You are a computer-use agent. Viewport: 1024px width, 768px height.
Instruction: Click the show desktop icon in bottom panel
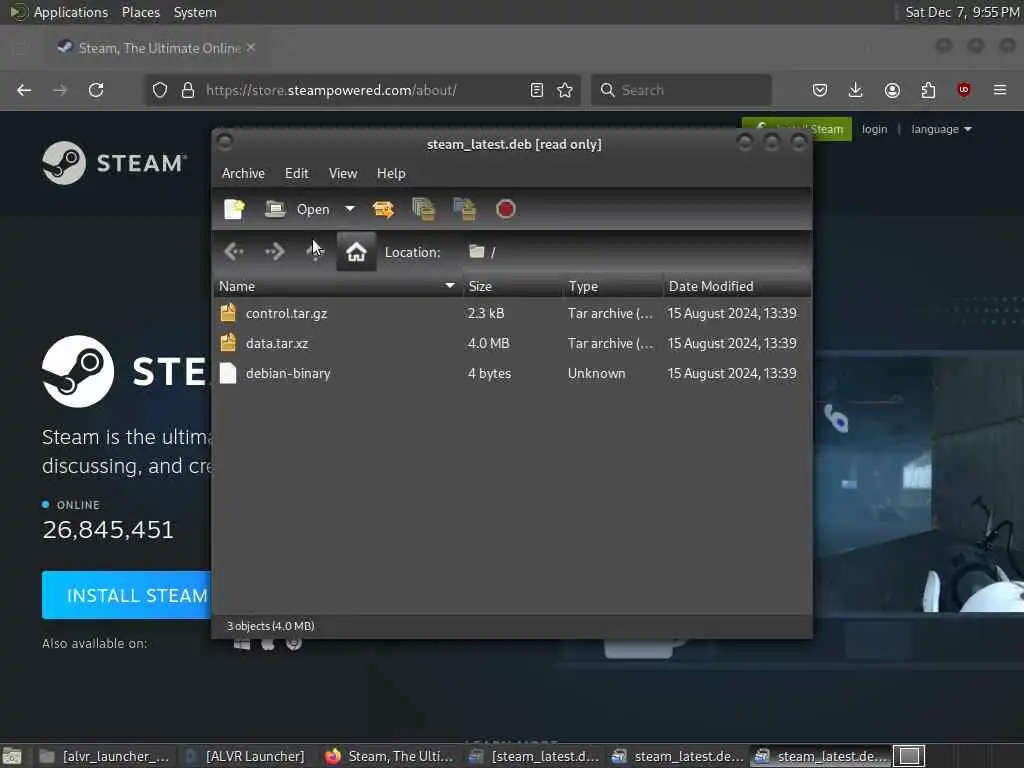pos(12,756)
